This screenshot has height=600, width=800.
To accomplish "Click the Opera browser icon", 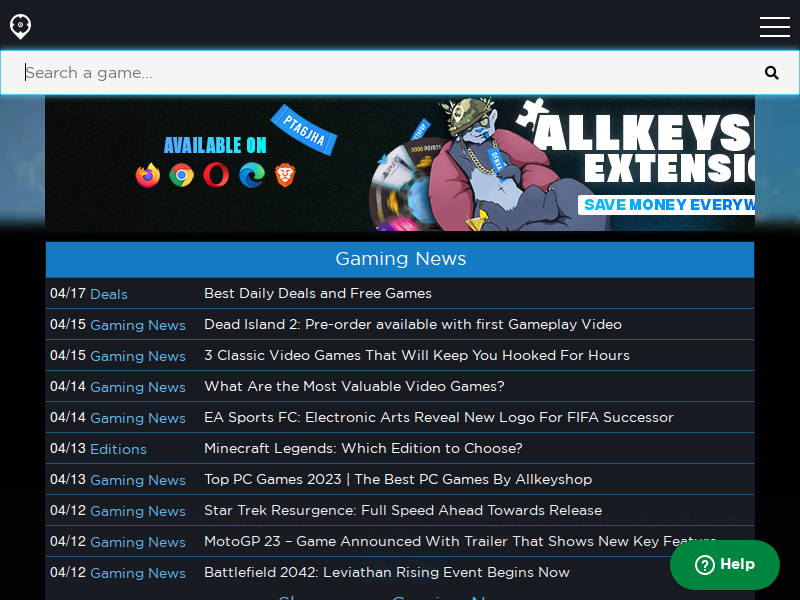I will 216,175.
